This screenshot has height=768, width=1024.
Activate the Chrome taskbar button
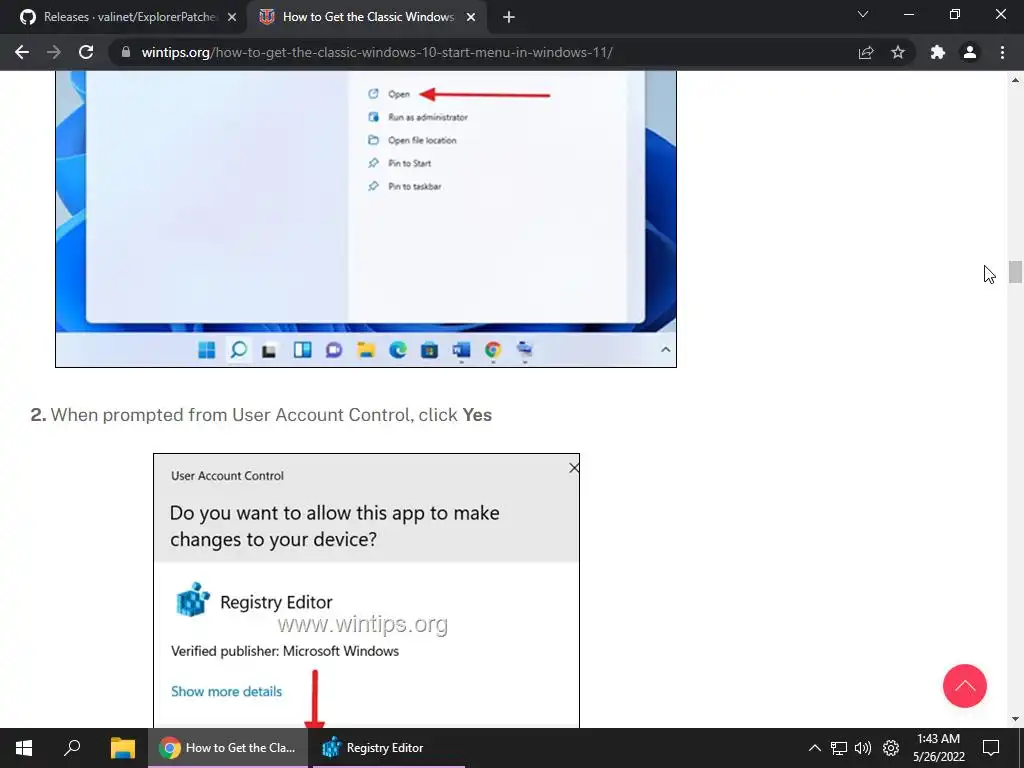[227, 748]
